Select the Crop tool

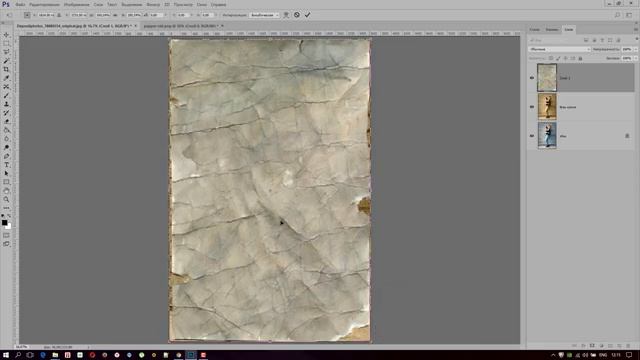point(6,69)
